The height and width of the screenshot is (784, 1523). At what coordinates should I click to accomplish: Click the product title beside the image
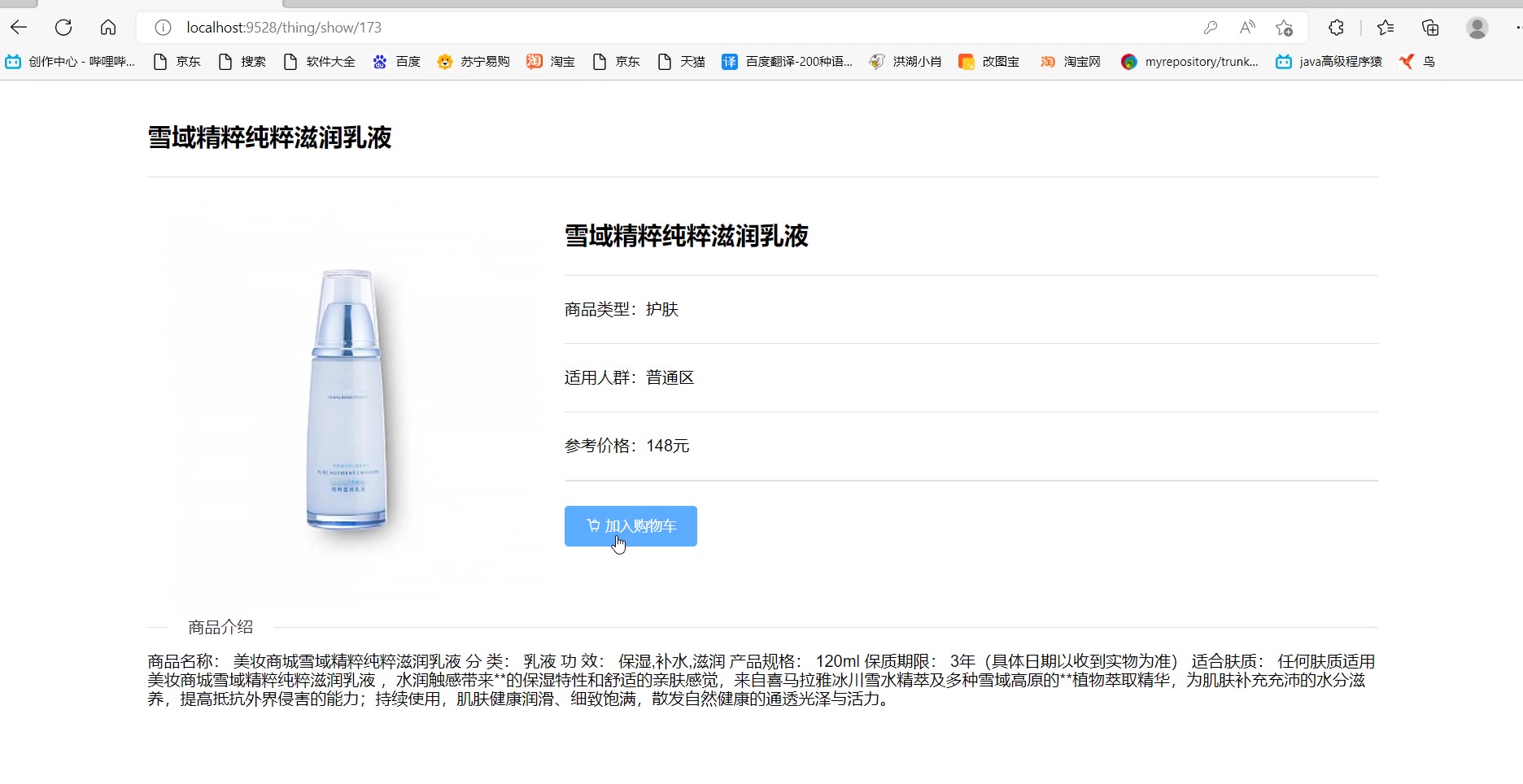687,236
